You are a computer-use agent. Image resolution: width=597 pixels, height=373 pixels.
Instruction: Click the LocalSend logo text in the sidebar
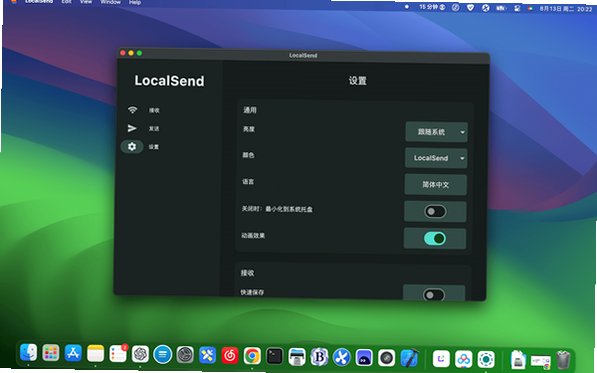coord(169,81)
